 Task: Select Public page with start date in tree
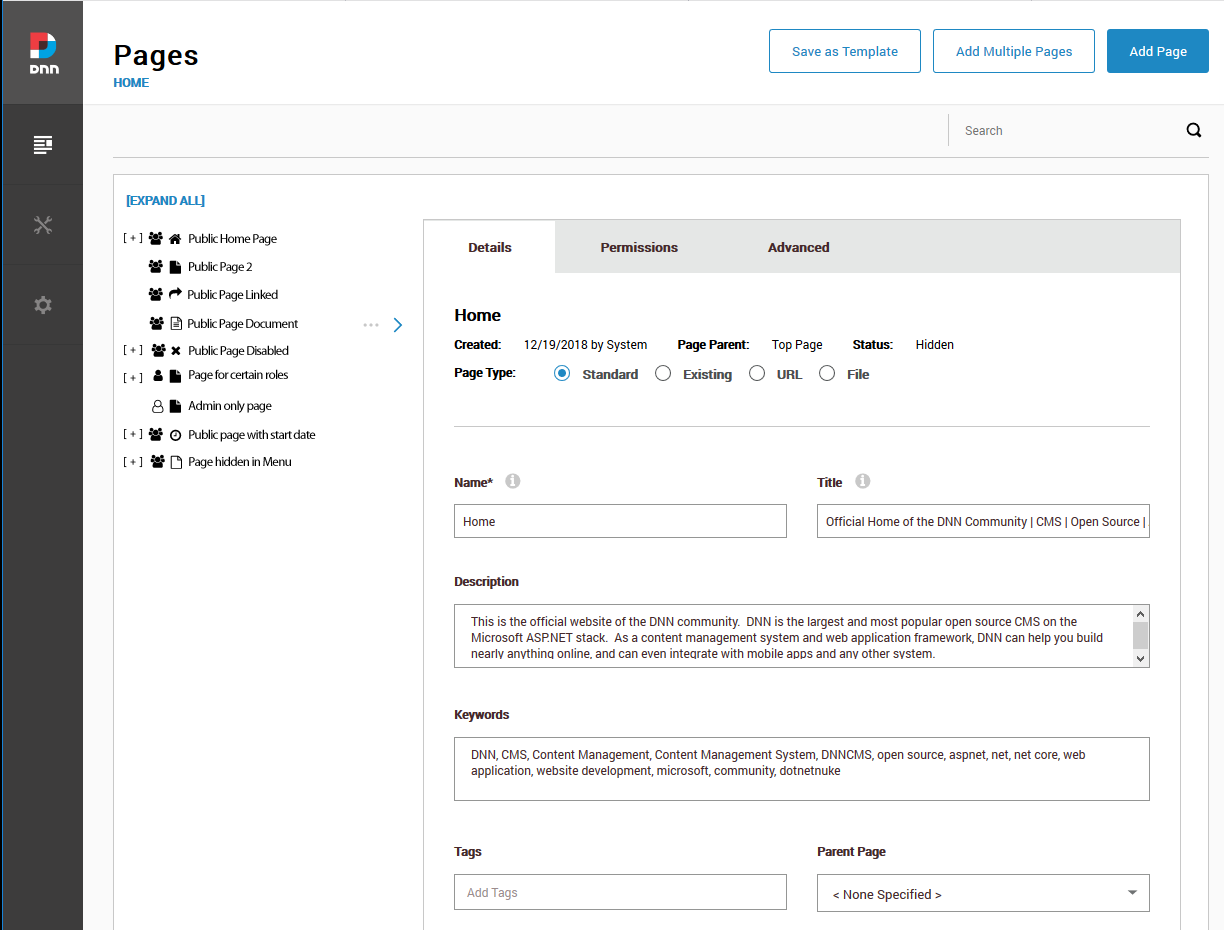pyautogui.click(x=252, y=435)
